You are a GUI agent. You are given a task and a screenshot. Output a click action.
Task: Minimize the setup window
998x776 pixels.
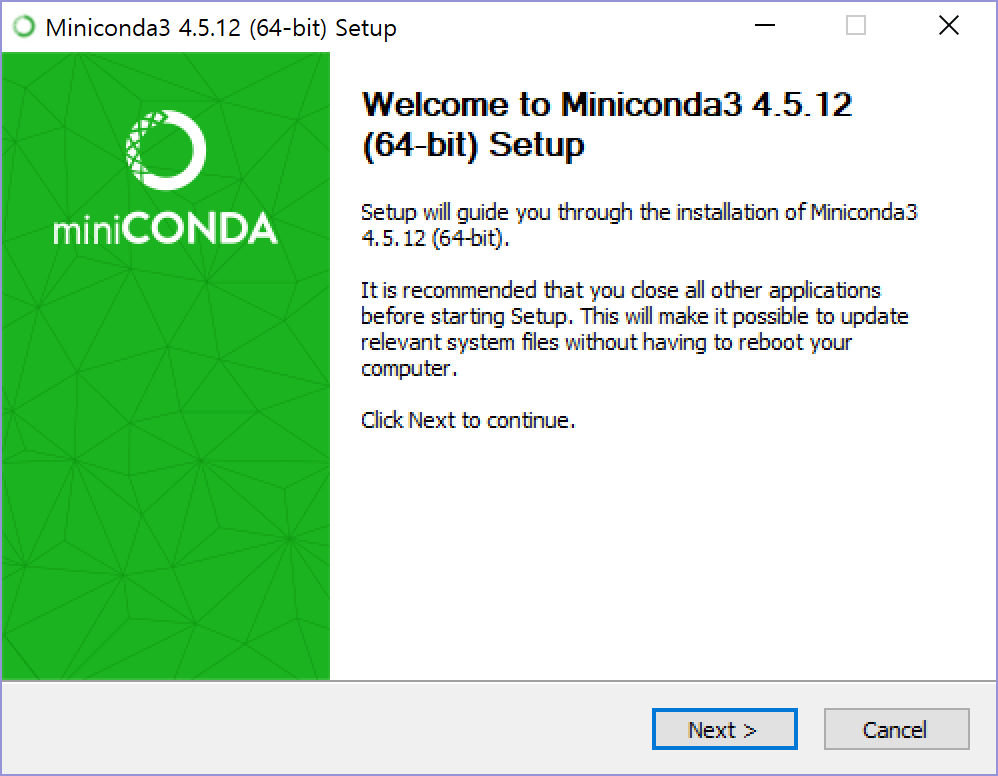tap(763, 26)
